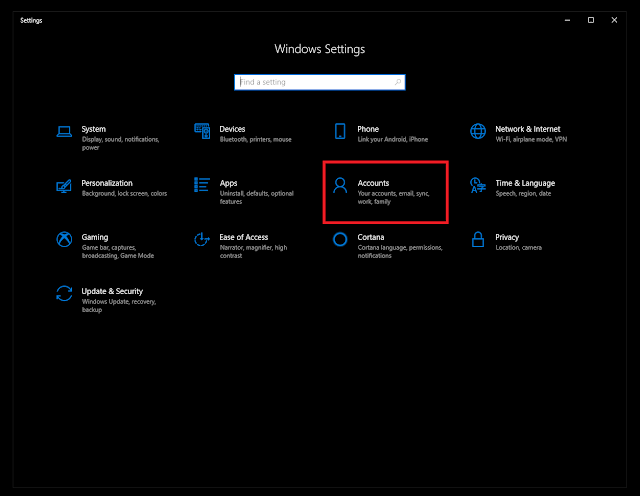The image size is (640, 496).
Task: Click 'Link your Android, iPhone' description
Action: [393, 139]
